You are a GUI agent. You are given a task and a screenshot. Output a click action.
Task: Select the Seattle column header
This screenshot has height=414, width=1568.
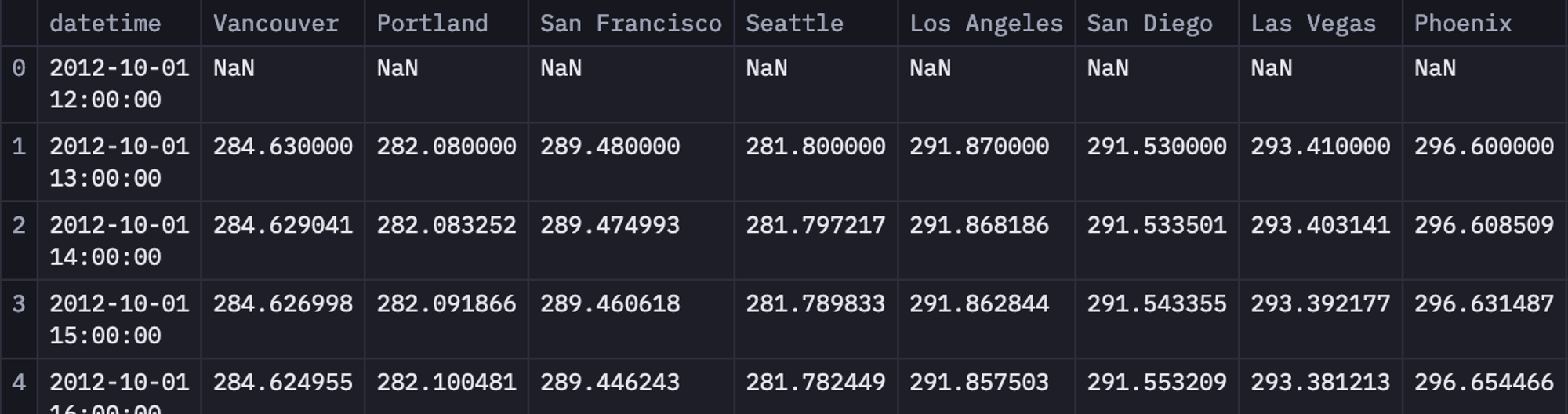tap(794, 24)
